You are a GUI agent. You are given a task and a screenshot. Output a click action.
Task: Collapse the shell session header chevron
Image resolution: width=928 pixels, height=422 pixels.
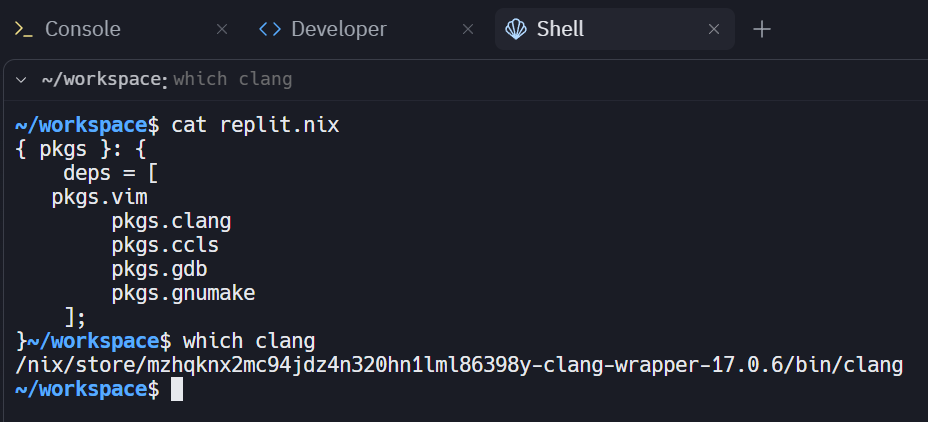click(x=22, y=79)
